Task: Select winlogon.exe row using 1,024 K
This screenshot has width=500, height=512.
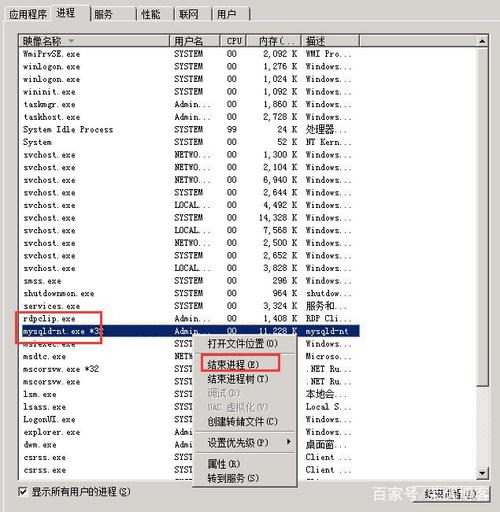Action: pyautogui.click(x=189, y=79)
